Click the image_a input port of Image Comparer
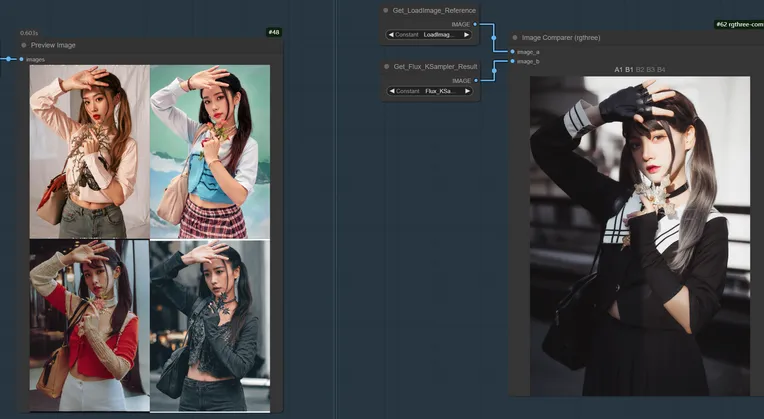The height and width of the screenshot is (419, 764). point(512,52)
